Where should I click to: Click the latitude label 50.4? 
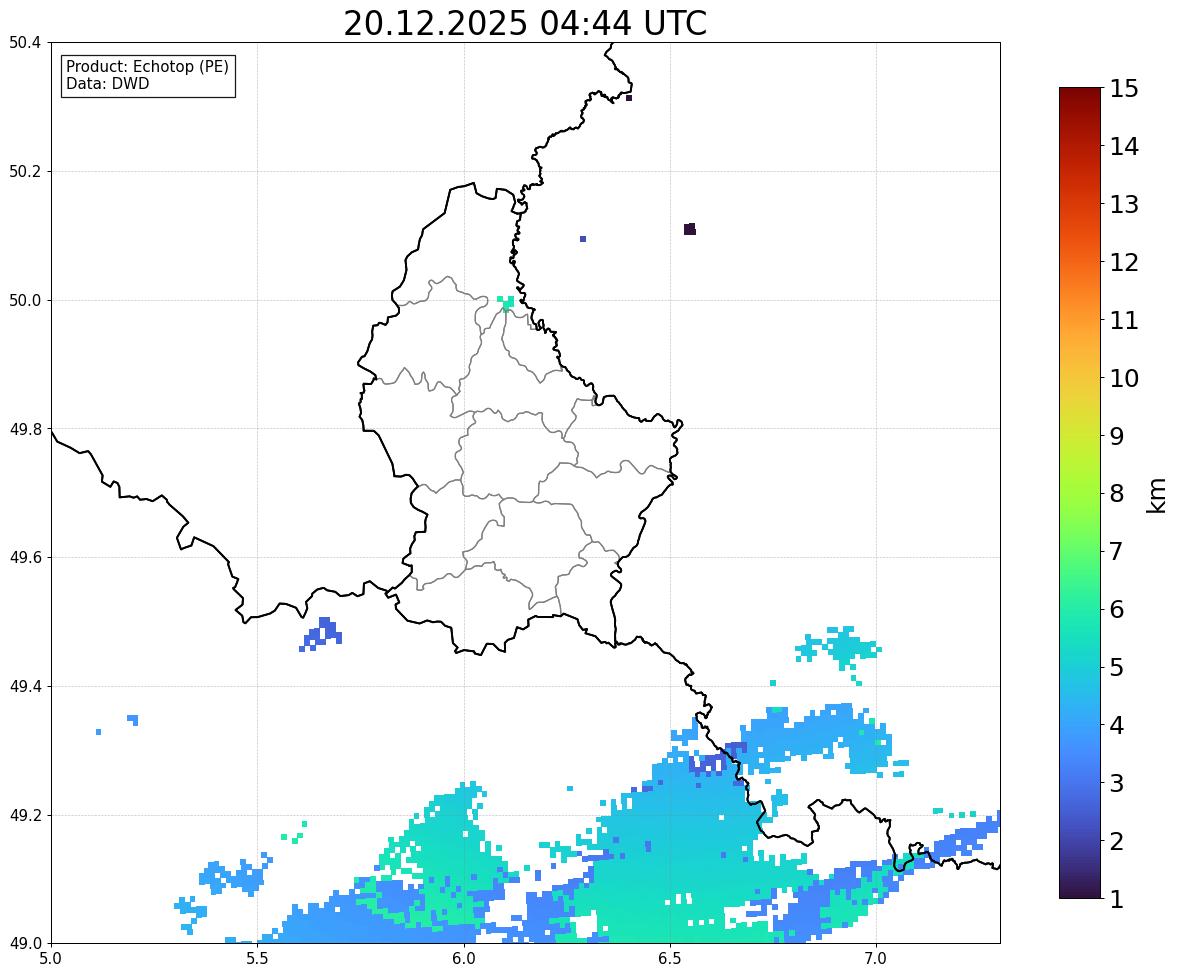coord(25,43)
